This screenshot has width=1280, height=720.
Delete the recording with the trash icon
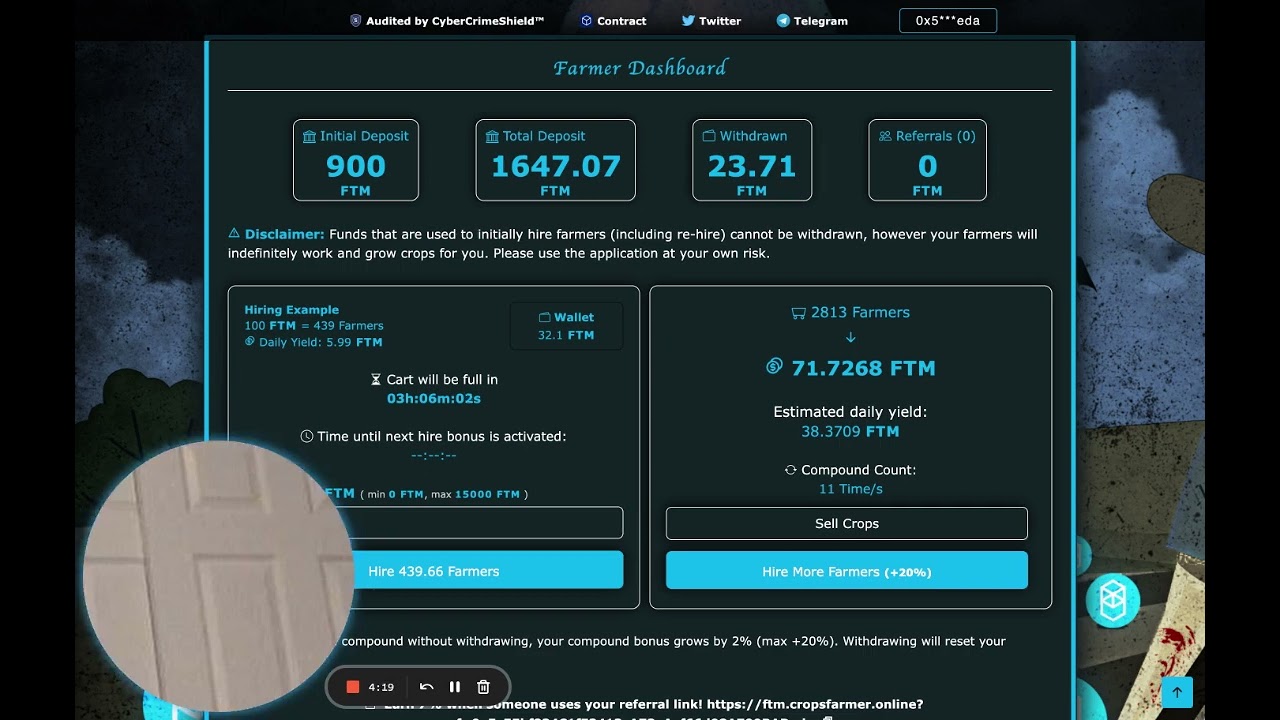484,687
